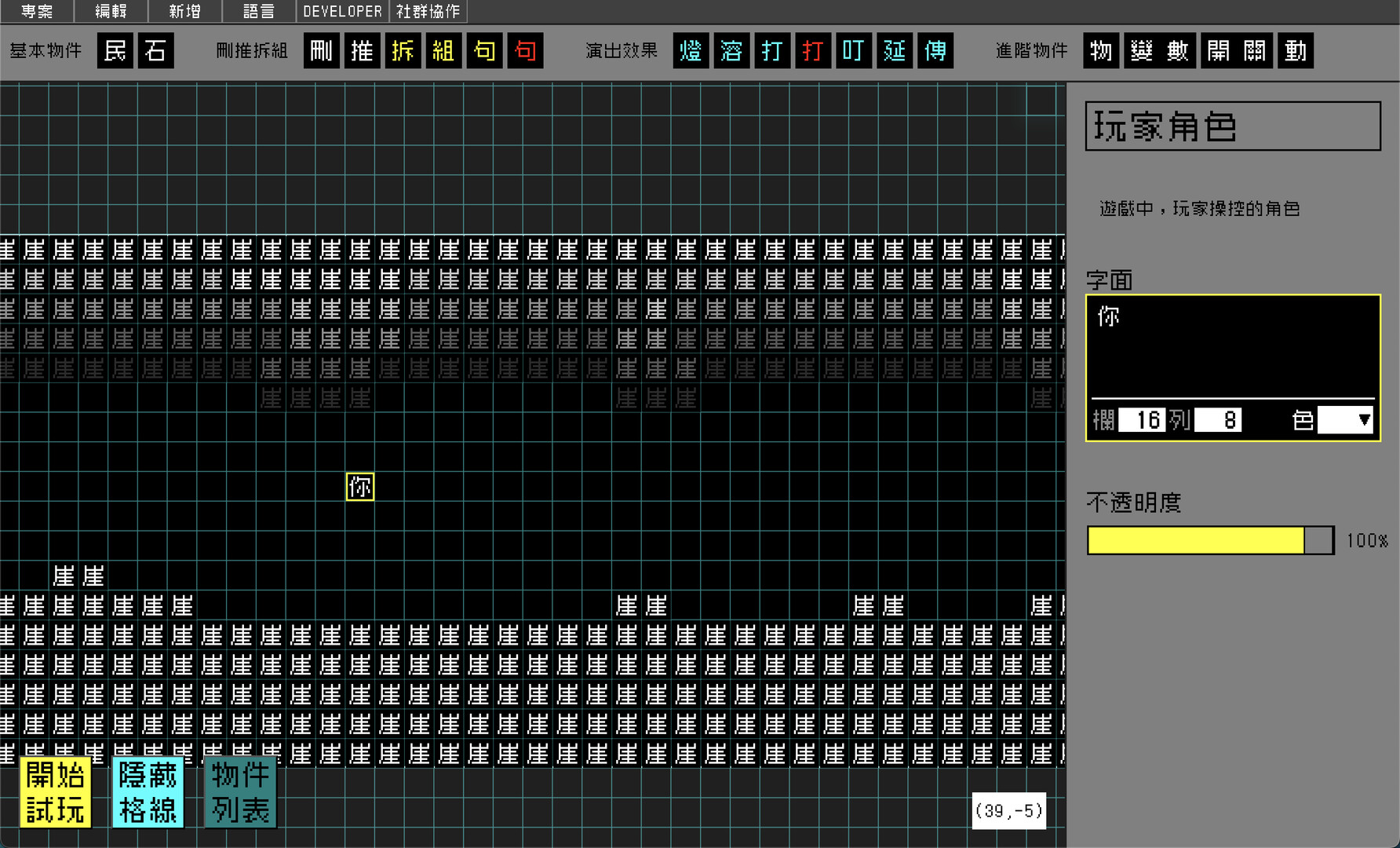1400x848 pixels.
Task: Open the 色 color dropdown
Action: pos(1345,420)
